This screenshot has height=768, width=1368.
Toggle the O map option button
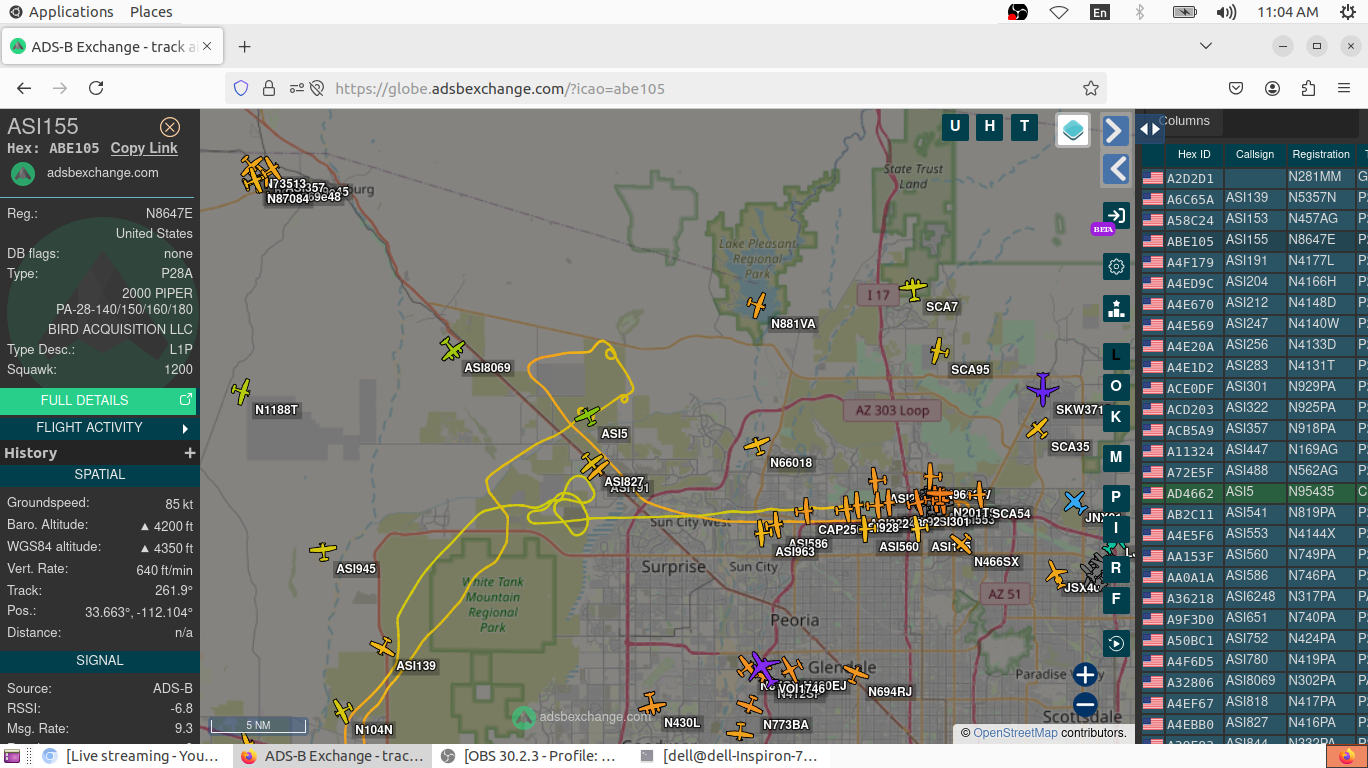(x=1116, y=387)
